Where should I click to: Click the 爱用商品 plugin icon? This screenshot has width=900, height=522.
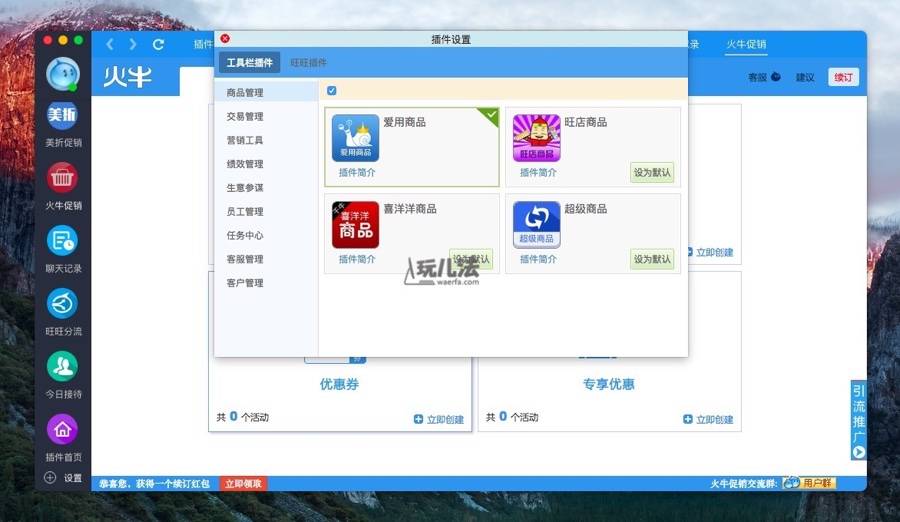click(x=355, y=138)
